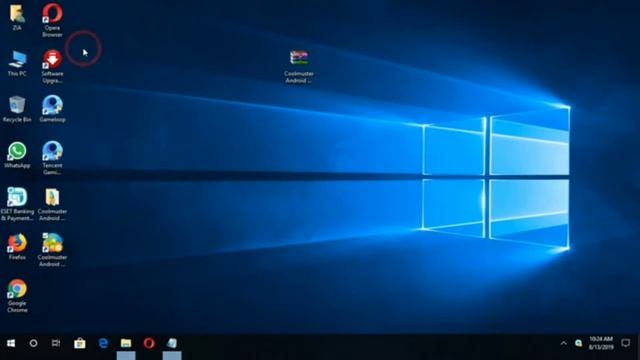The image size is (640, 360).
Task: Select the Coolmuster Android WinRAR archive
Action: 299,67
